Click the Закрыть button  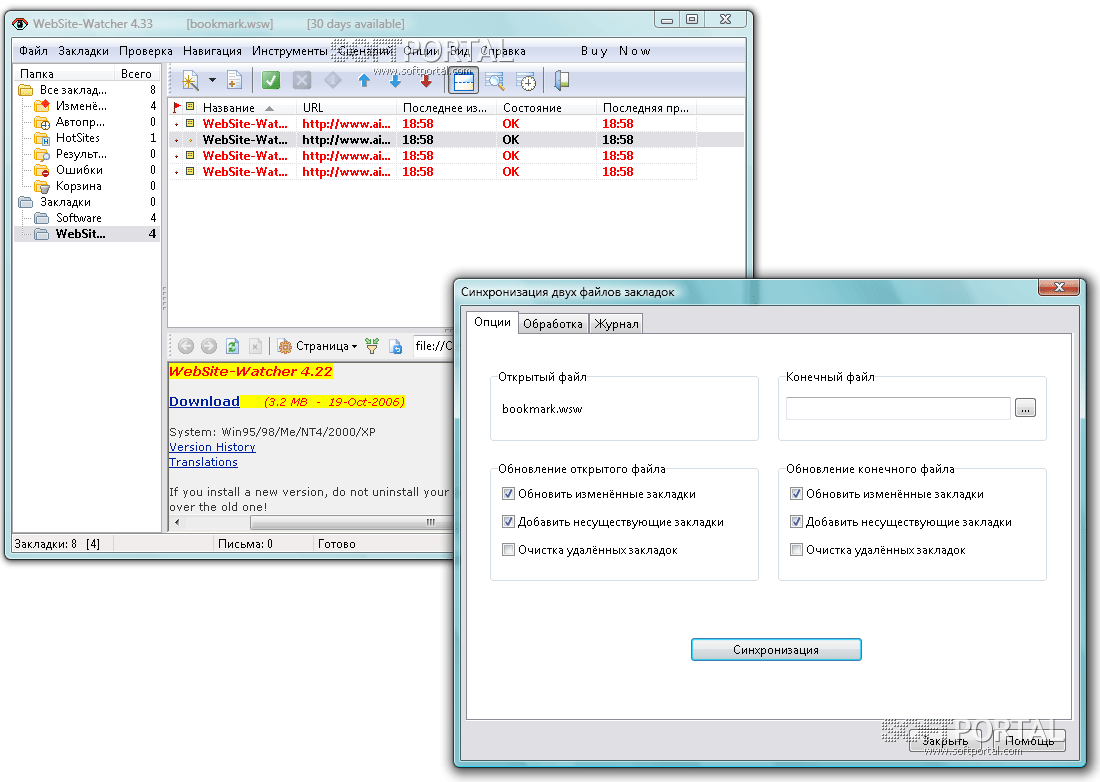coord(945,741)
